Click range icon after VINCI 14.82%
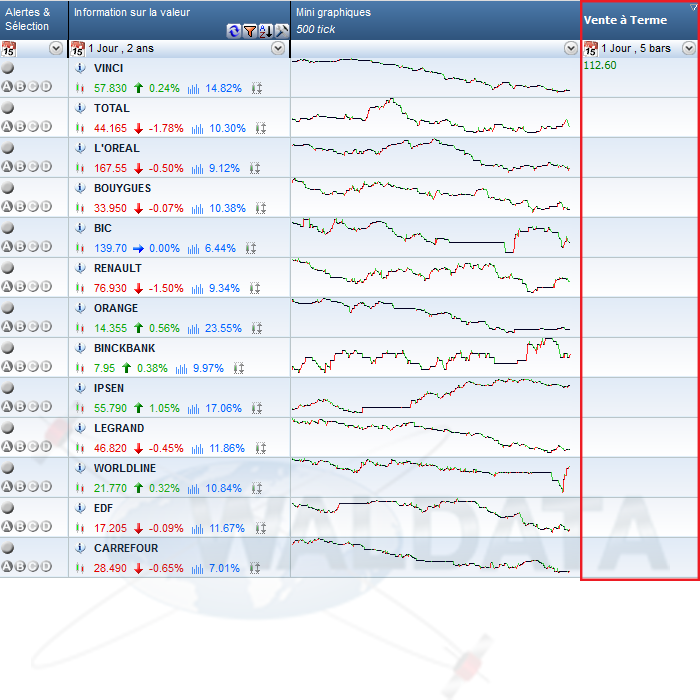Image resolution: width=700 pixels, height=700 pixels. pyautogui.click(x=257, y=88)
